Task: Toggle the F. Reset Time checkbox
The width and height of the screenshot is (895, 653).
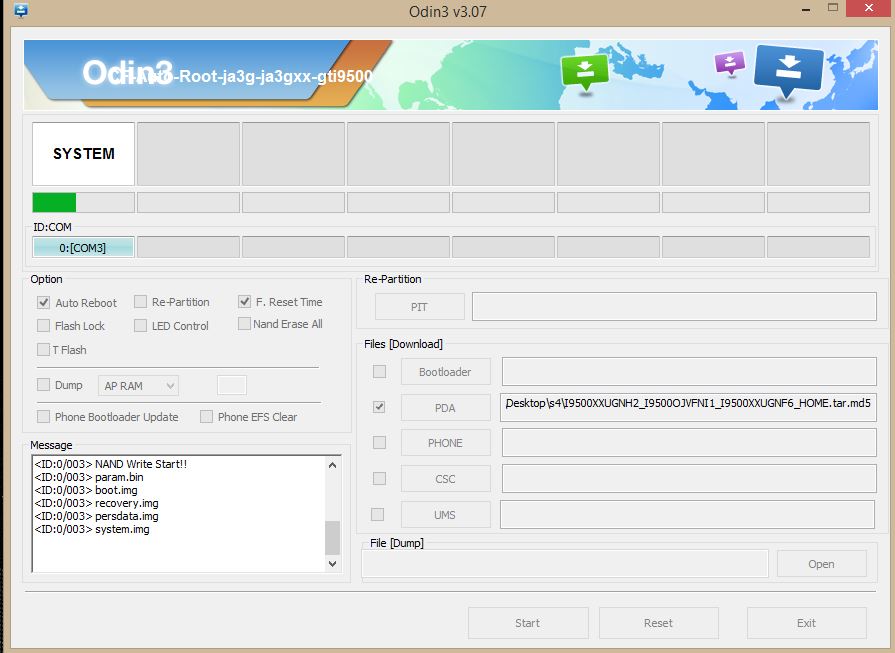Action: [x=244, y=301]
